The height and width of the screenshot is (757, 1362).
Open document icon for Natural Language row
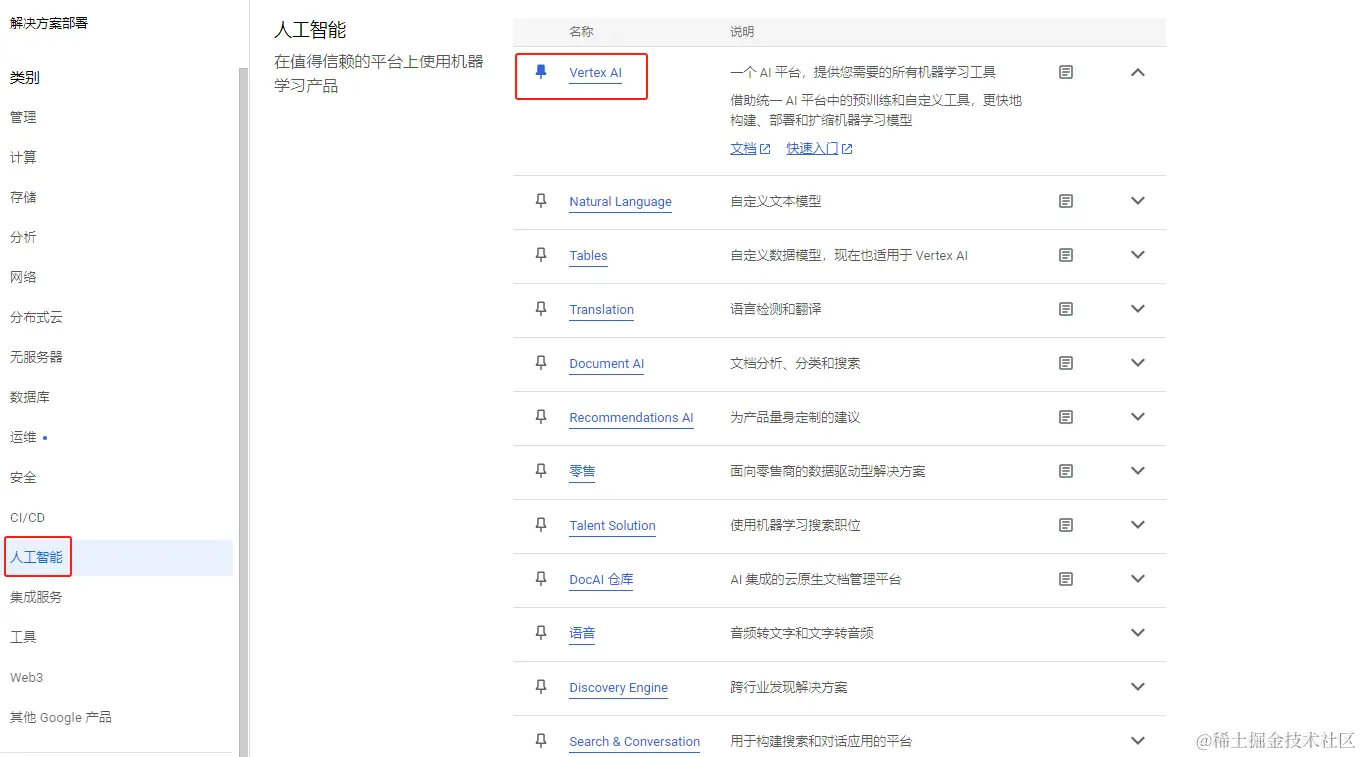pos(1066,201)
